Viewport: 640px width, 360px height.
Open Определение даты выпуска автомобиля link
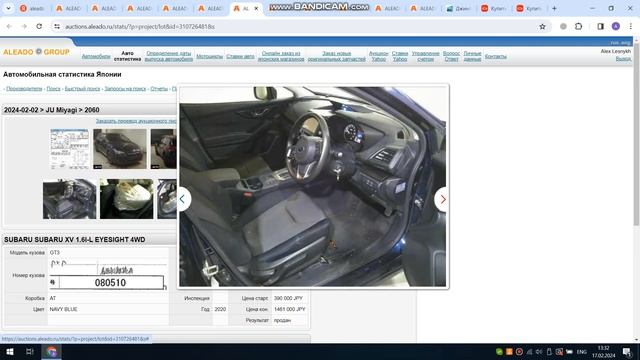pyautogui.click(x=169, y=56)
